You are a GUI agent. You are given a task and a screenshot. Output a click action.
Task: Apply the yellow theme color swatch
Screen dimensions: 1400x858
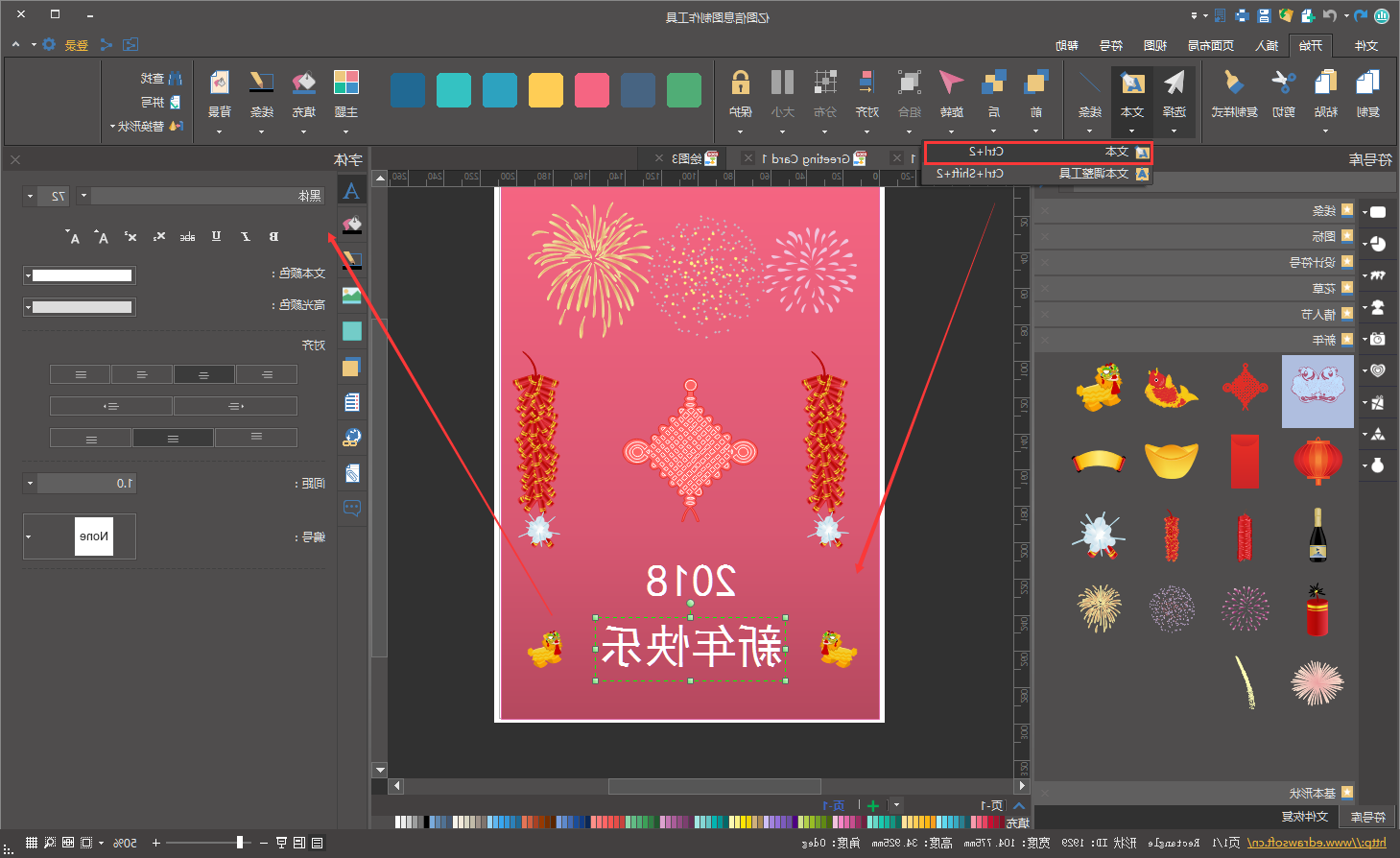545,90
